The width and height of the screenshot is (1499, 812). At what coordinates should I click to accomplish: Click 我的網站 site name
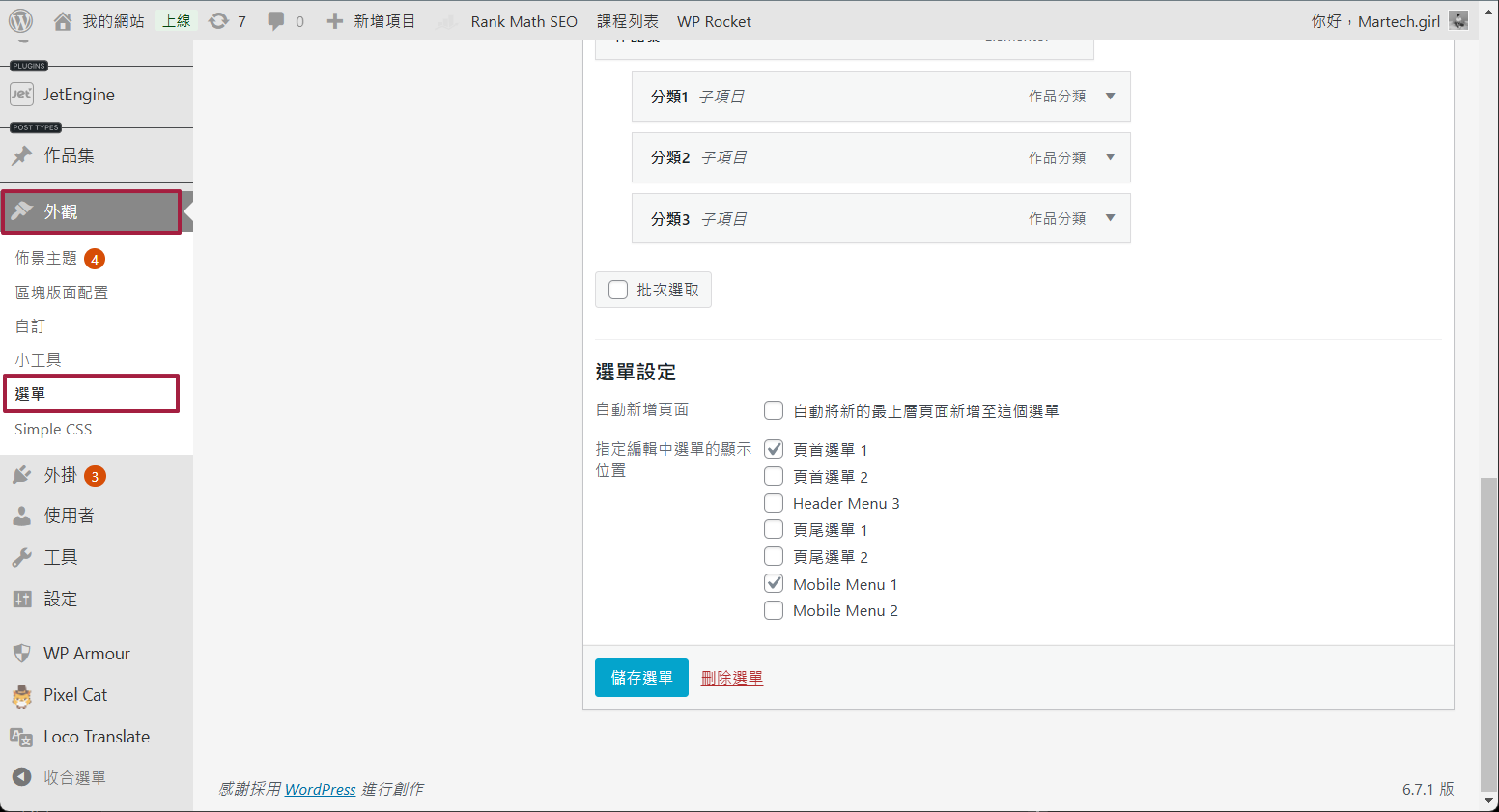(x=113, y=21)
